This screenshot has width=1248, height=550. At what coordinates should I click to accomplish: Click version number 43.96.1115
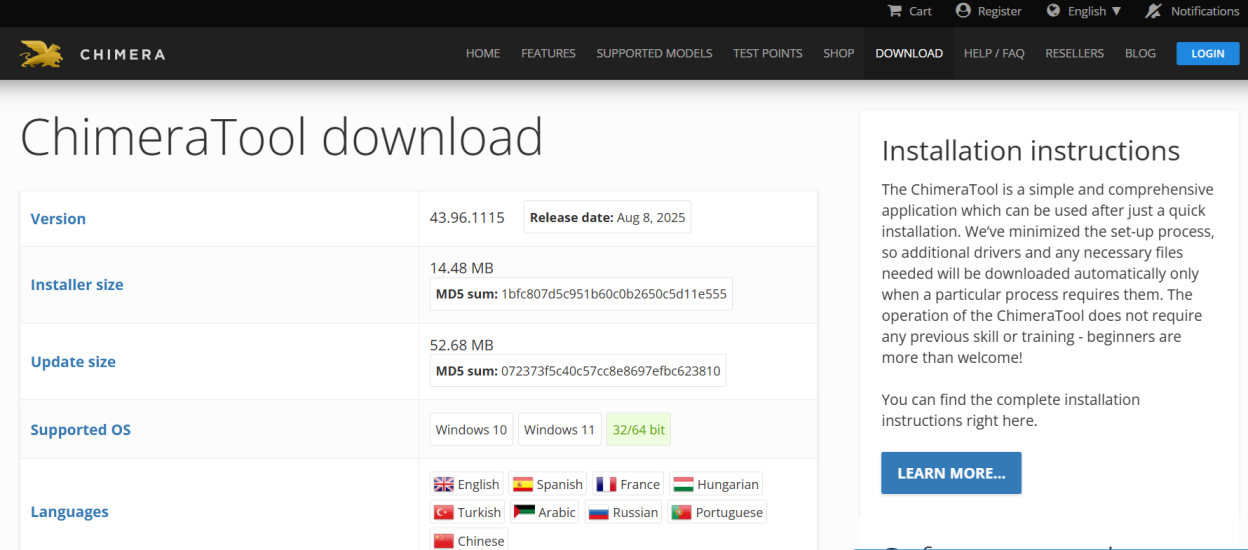(x=467, y=217)
